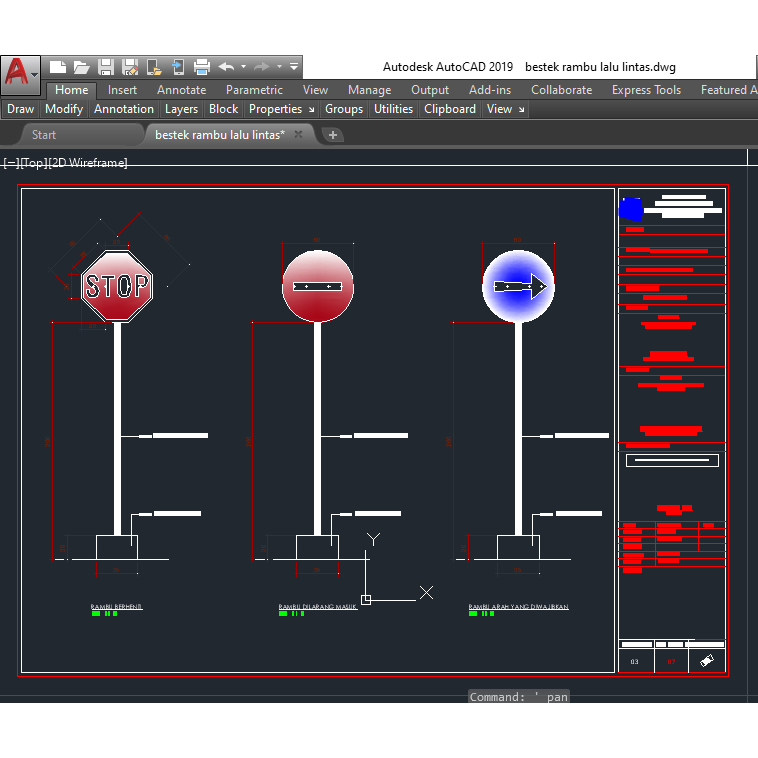This screenshot has width=758, height=758.
Task: Open the Redo history dropdown arrow
Action: pyautogui.click(x=279, y=67)
